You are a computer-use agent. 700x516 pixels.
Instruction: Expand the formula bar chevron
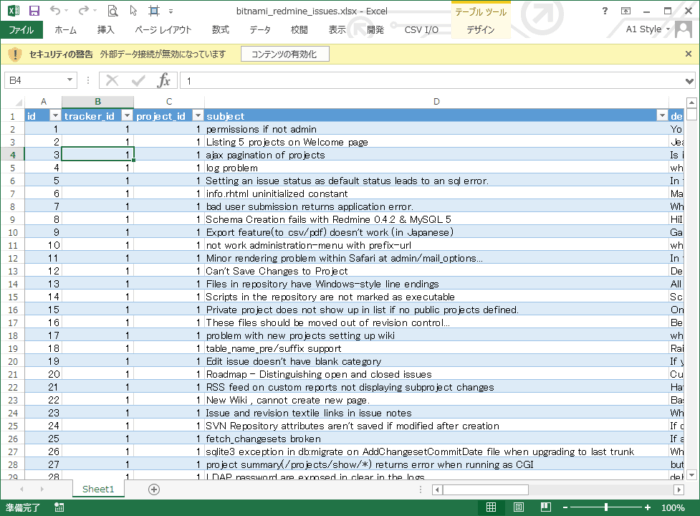point(690,81)
